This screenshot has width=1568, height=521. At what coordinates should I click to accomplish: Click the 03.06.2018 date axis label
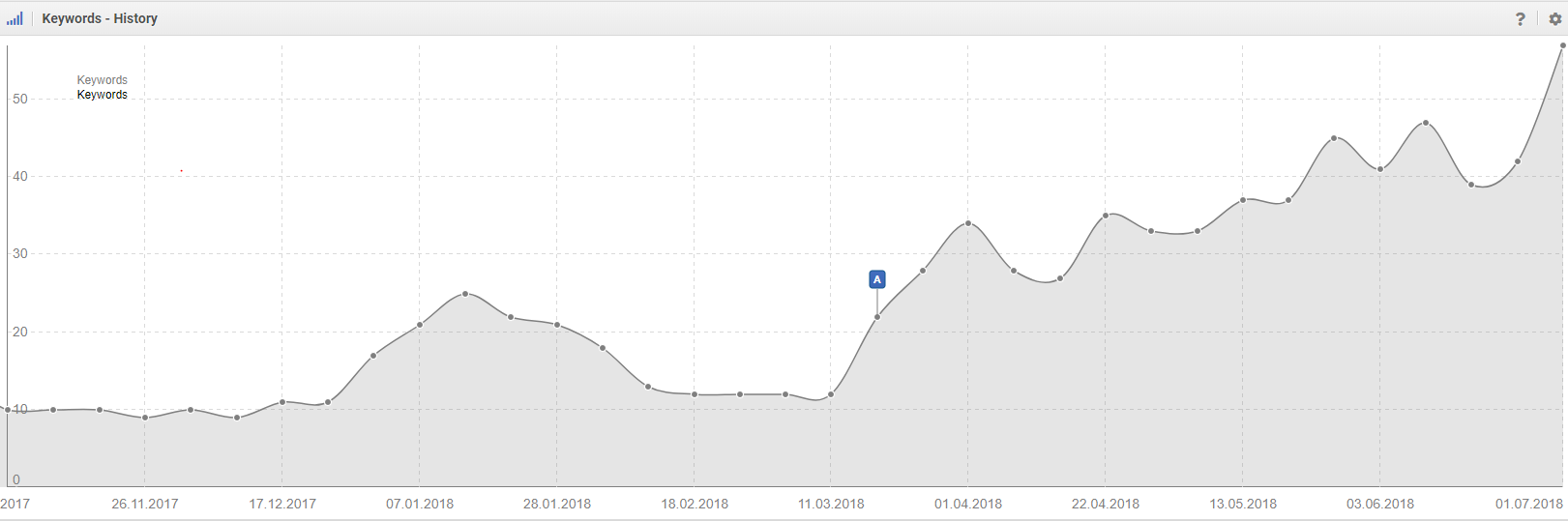(1380, 504)
